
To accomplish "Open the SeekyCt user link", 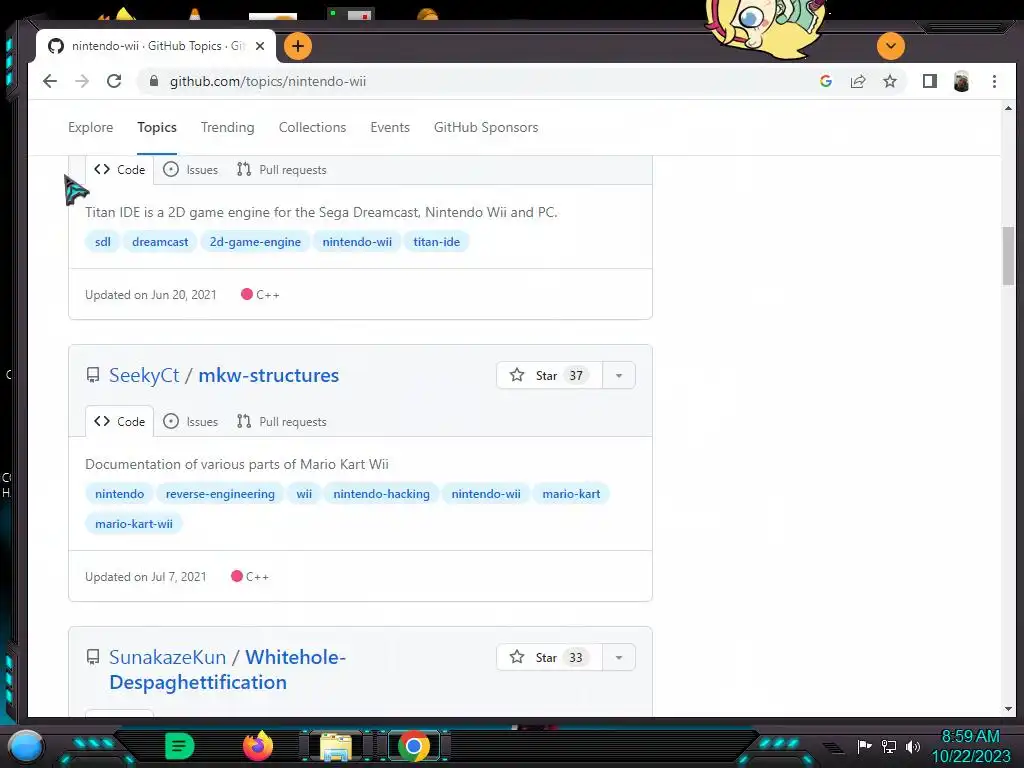I will tap(144, 376).
